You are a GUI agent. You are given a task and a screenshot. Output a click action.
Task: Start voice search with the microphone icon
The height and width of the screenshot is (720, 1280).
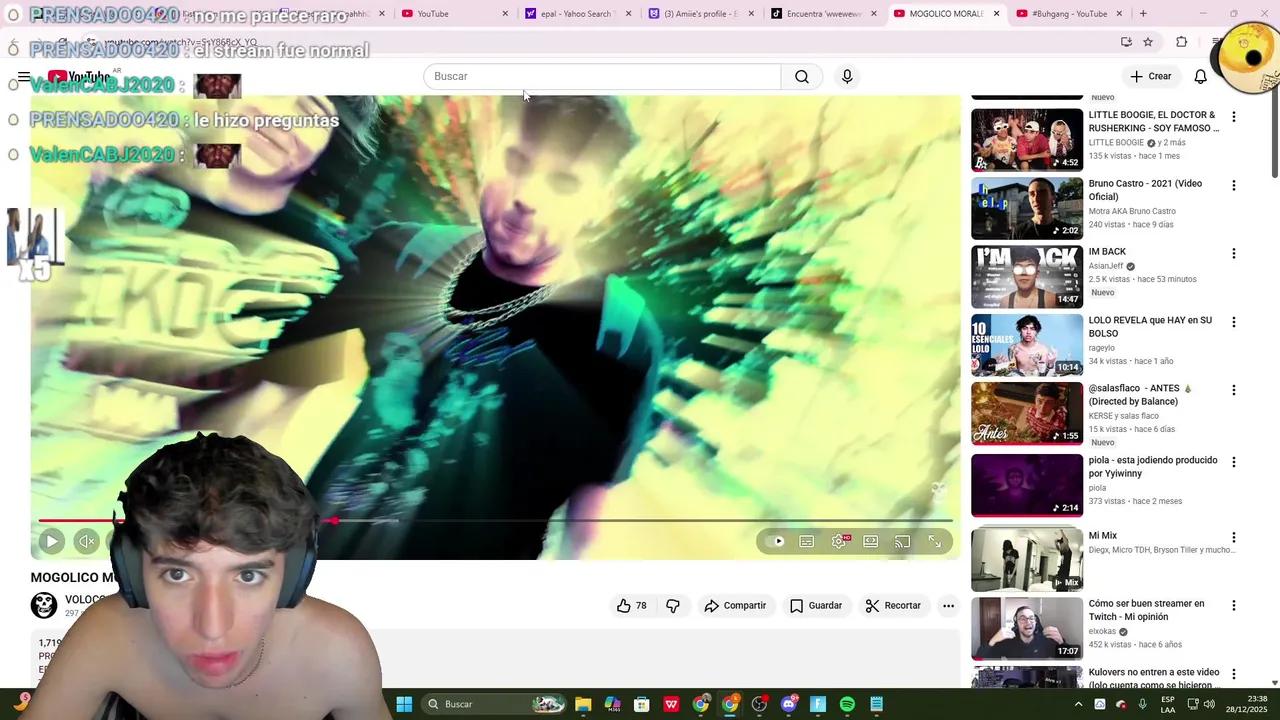point(847,76)
